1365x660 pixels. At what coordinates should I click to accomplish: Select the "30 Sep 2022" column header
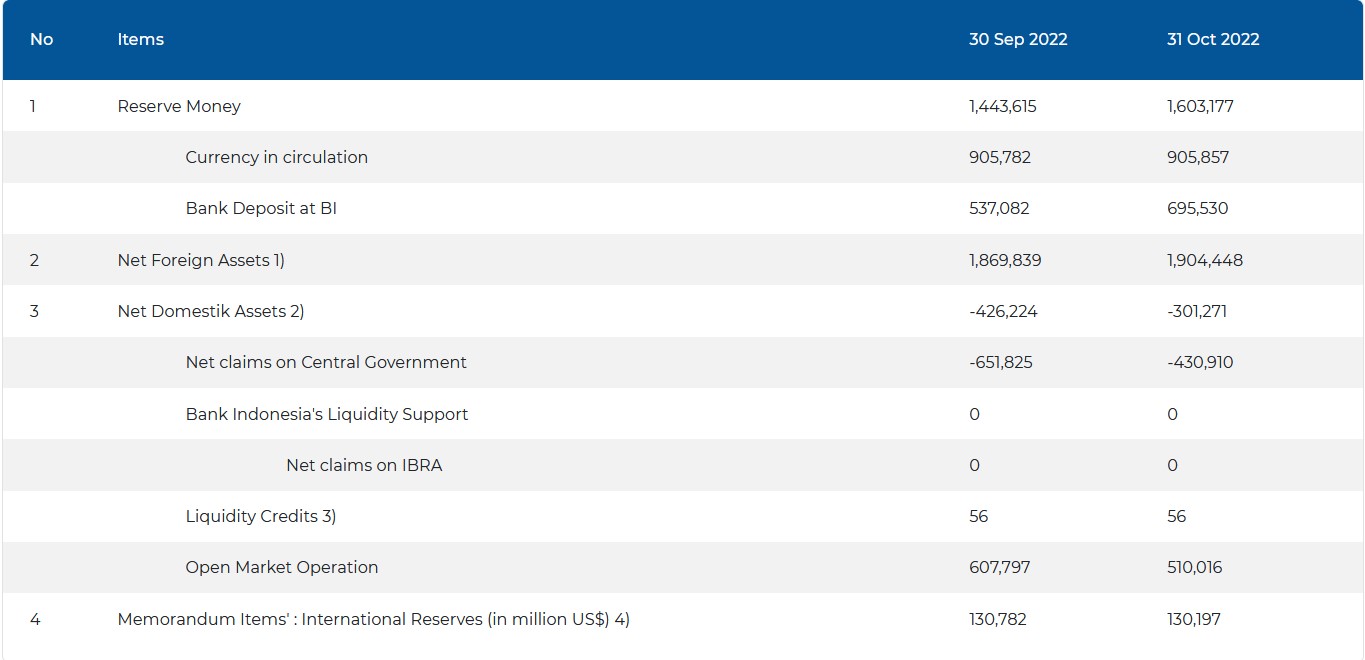[x=1017, y=40]
